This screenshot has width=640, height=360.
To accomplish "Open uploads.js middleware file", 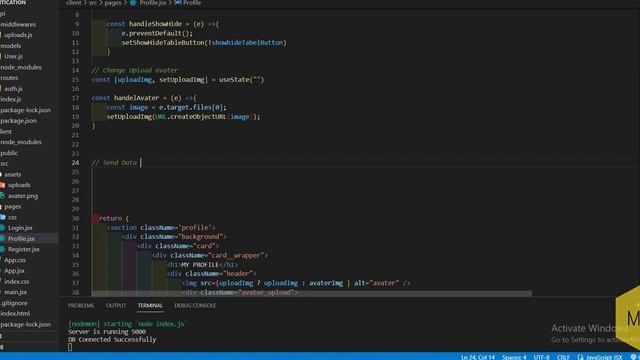I will [x=18, y=35].
